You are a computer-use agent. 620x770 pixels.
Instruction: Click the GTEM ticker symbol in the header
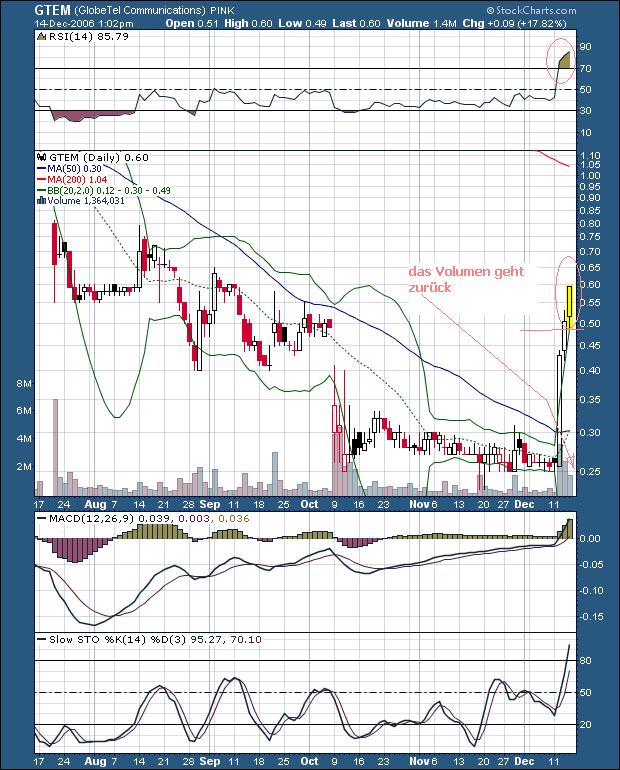point(53,10)
